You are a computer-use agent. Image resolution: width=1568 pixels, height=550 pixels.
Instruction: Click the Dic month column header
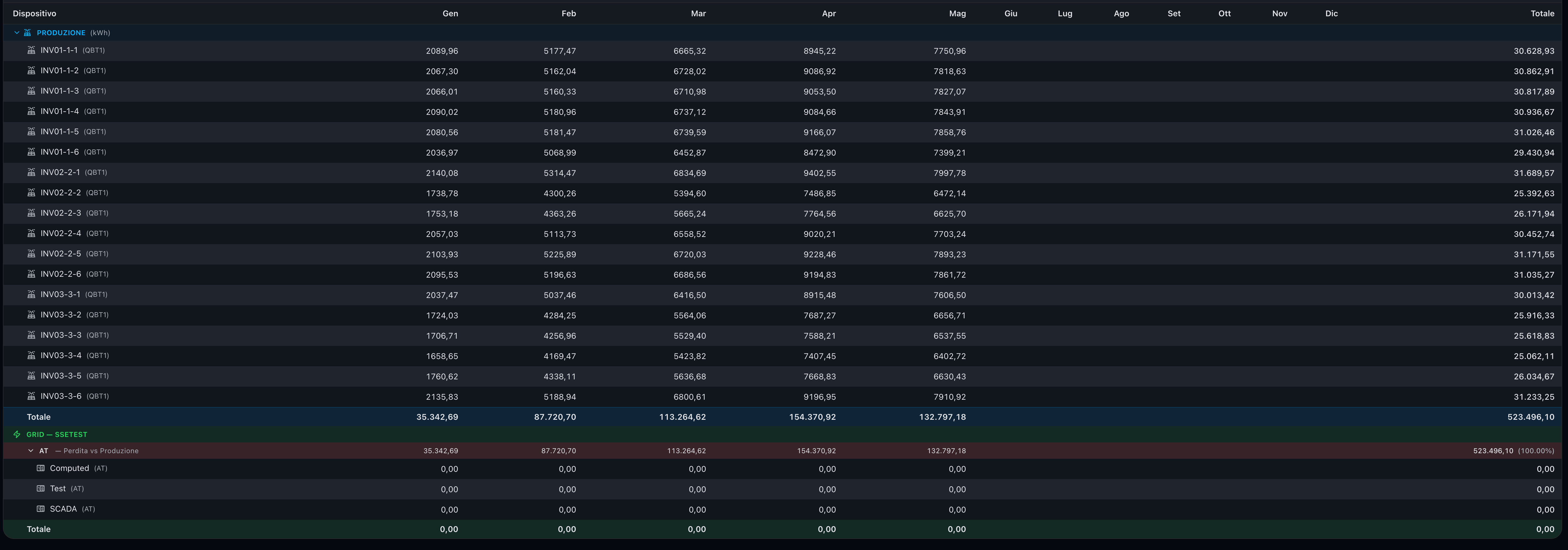(1331, 13)
